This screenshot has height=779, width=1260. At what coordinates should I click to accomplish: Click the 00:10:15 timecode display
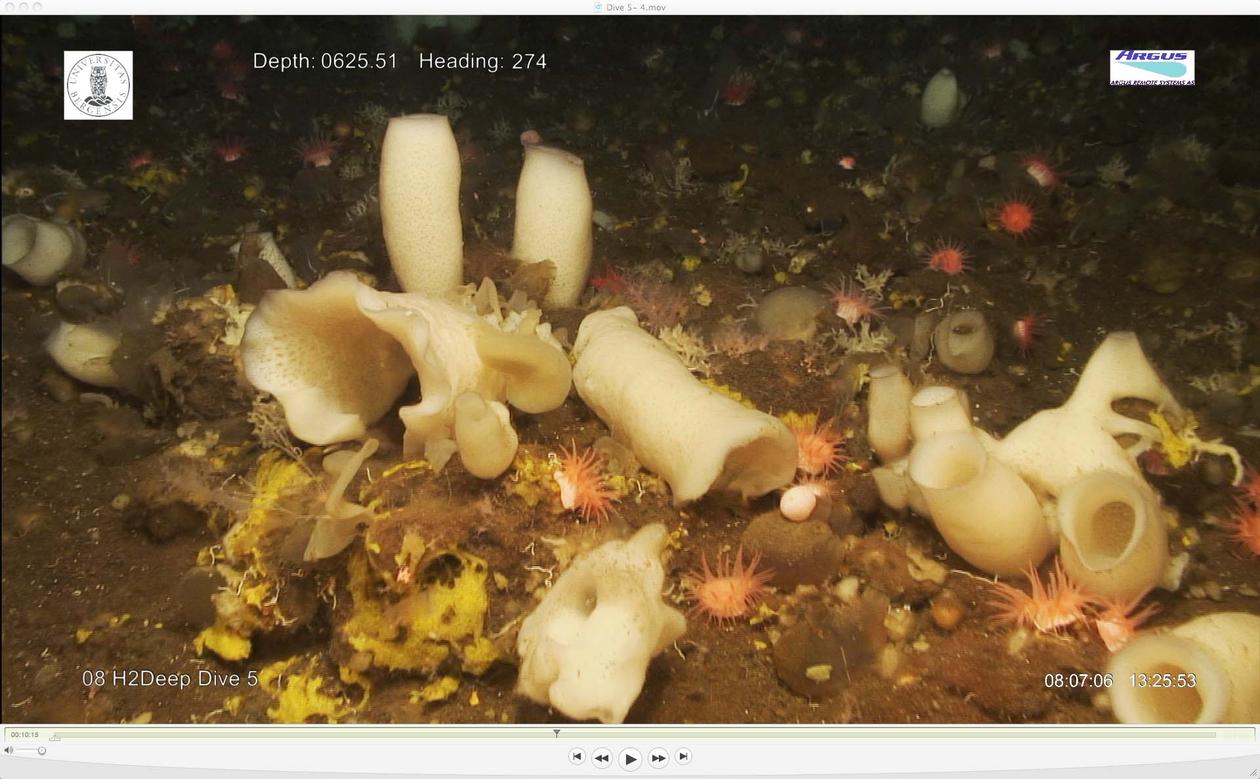25,735
